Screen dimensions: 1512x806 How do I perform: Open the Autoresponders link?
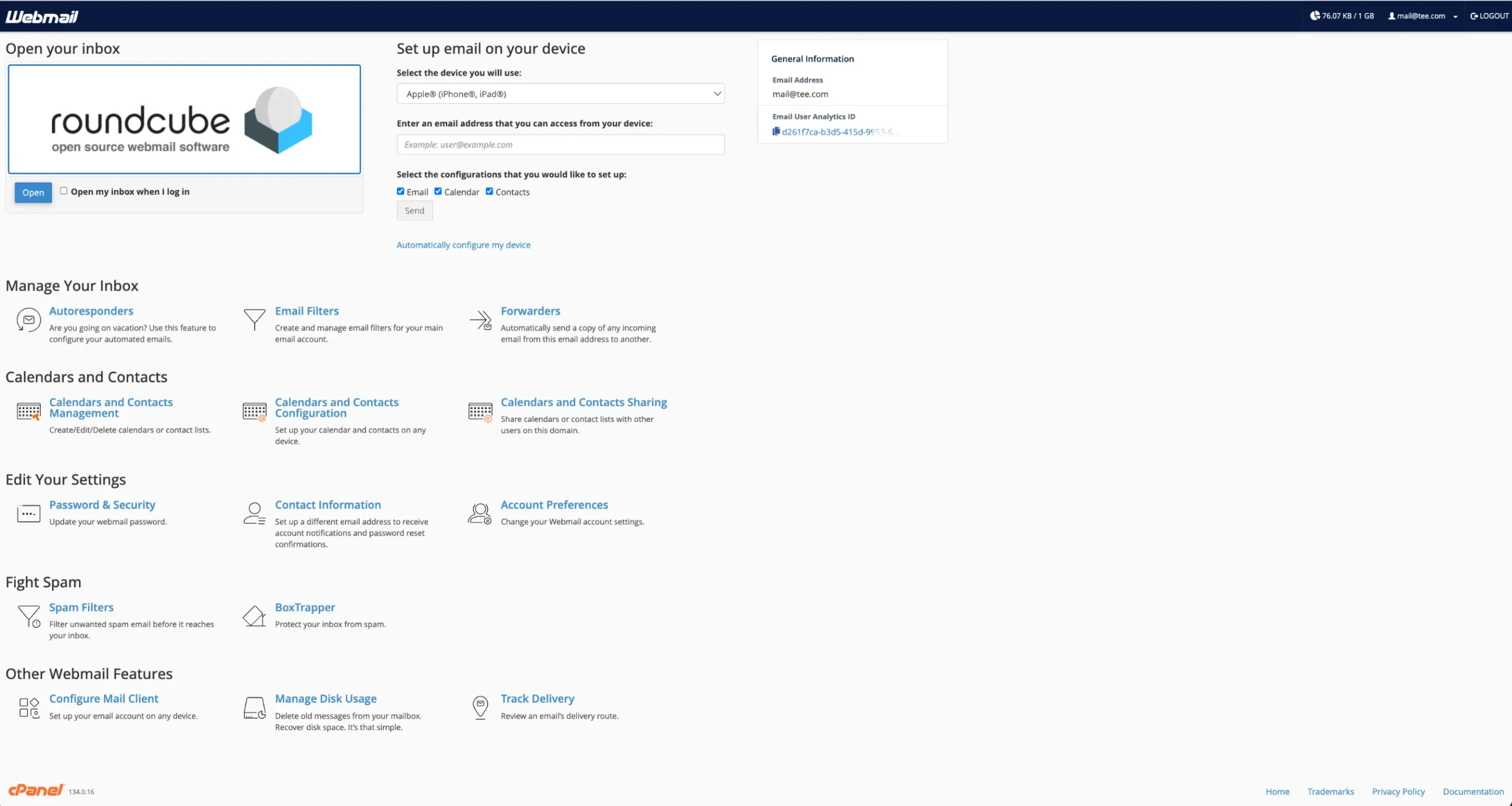[x=91, y=311]
